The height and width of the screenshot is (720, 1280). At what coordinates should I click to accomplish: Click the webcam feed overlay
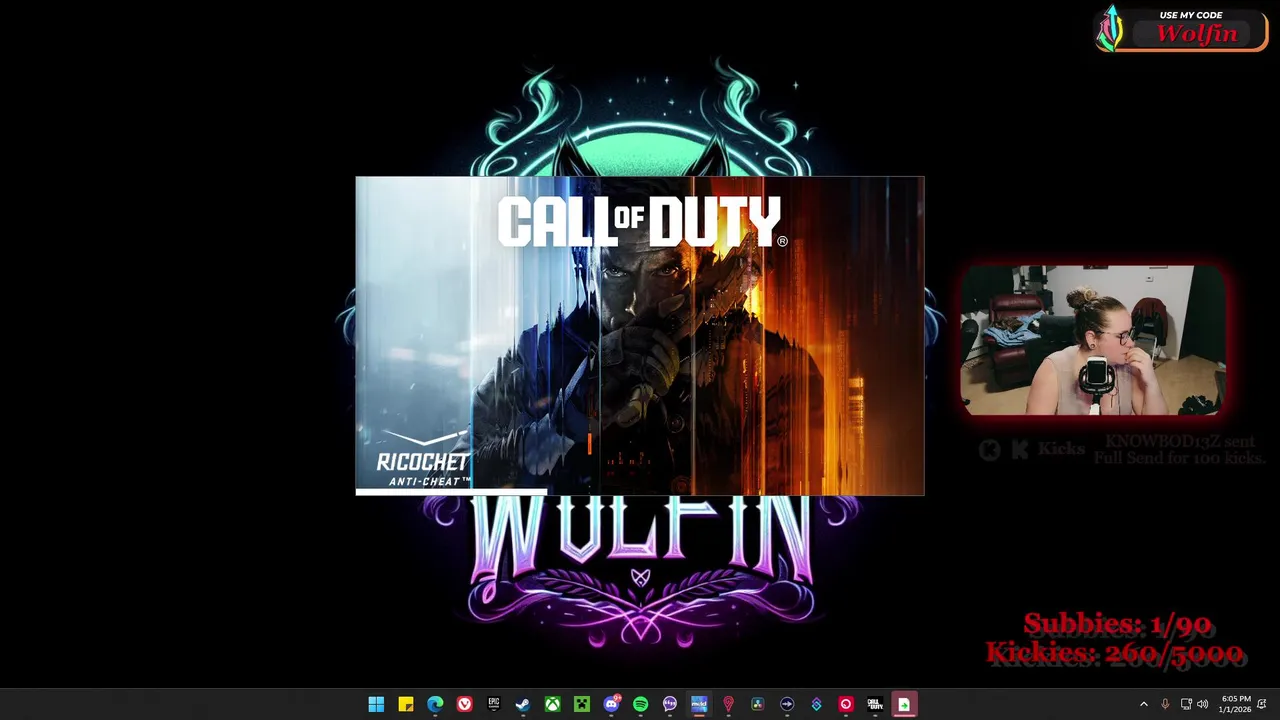point(1092,340)
